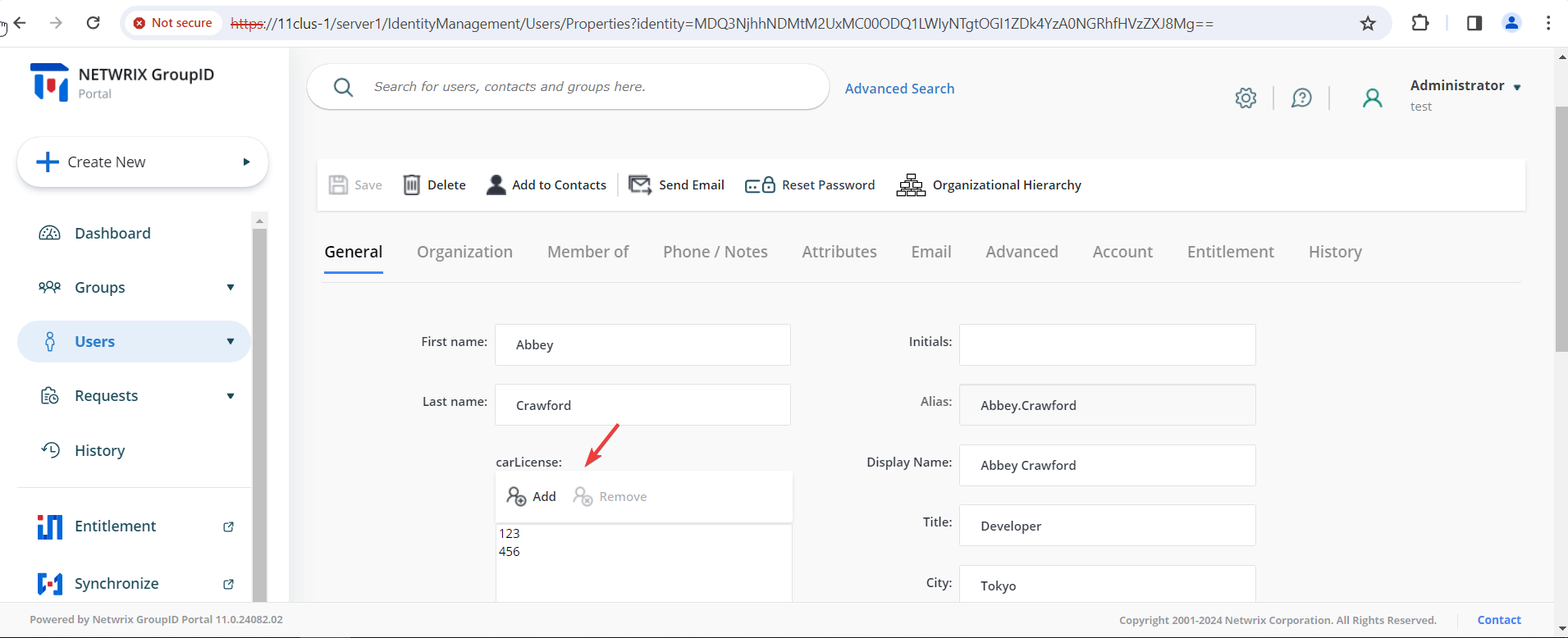1568x638 pixels.
Task: Click the Requests icon in sidebar
Action: [50, 396]
